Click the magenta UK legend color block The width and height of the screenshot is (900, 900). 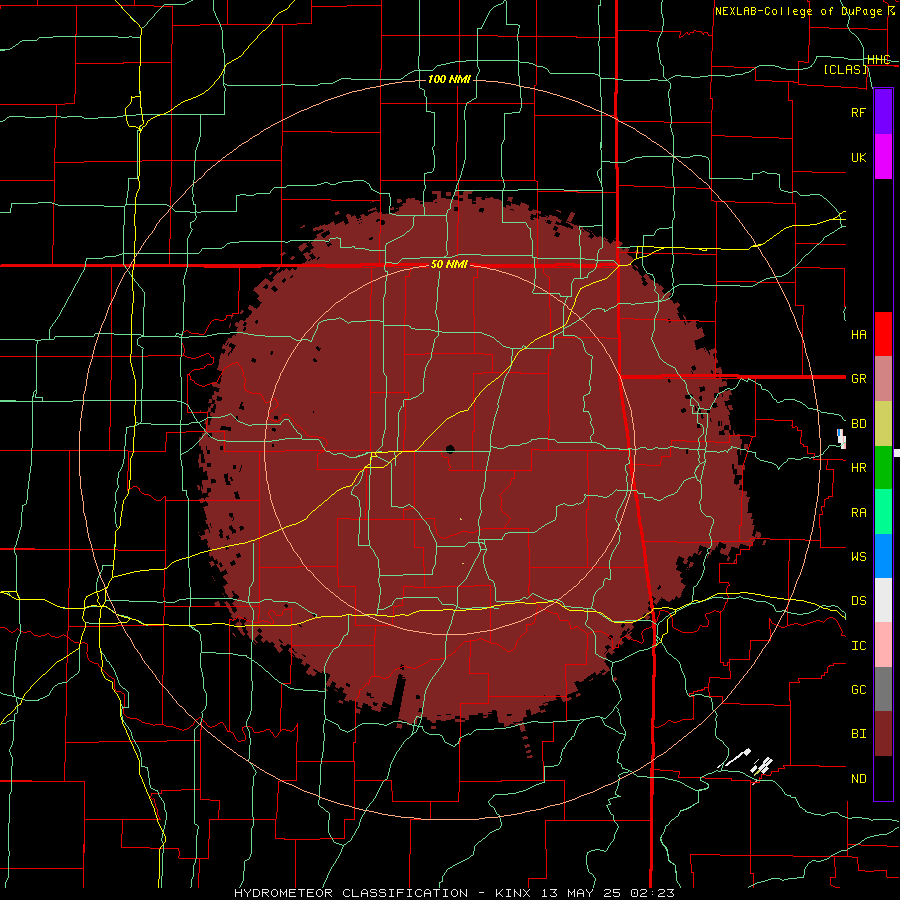click(x=883, y=157)
